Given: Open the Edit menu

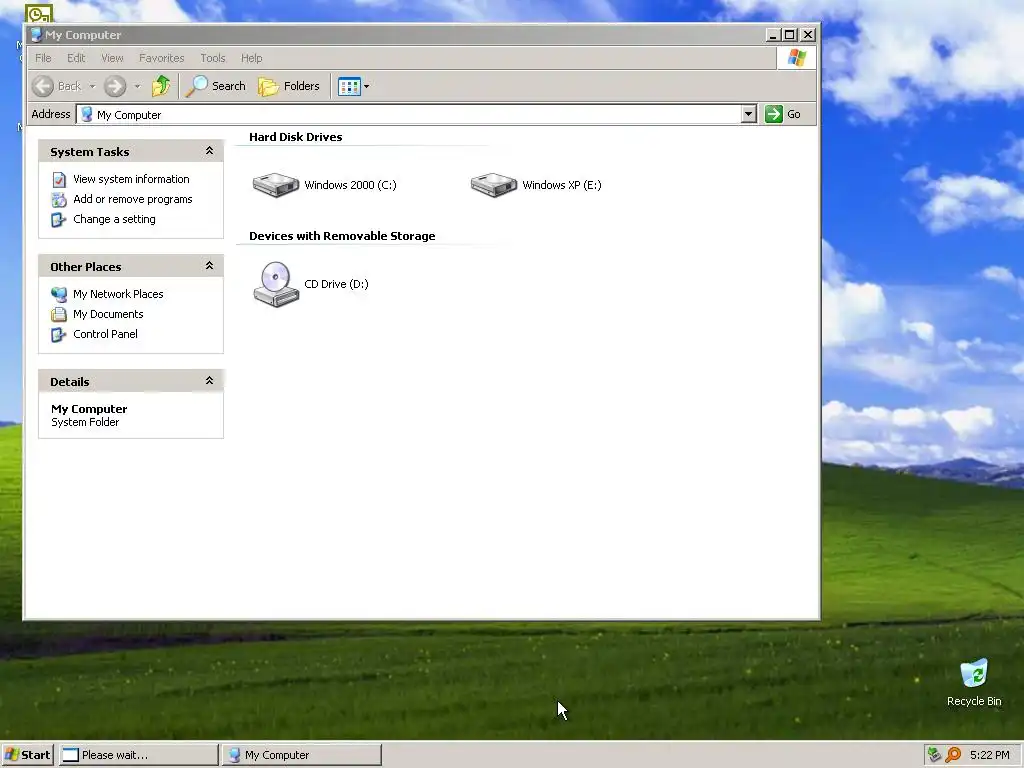Looking at the screenshot, I should pyautogui.click(x=76, y=58).
